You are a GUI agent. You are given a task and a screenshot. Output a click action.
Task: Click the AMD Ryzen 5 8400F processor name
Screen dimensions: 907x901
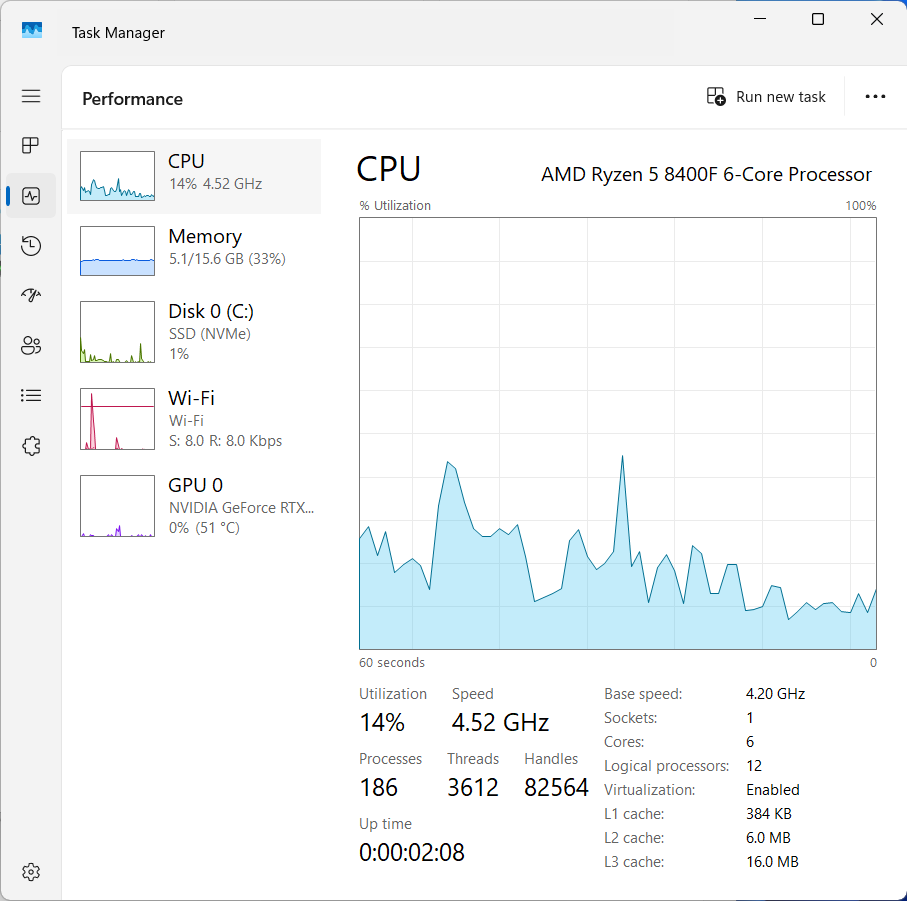pyautogui.click(x=706, y=174)
